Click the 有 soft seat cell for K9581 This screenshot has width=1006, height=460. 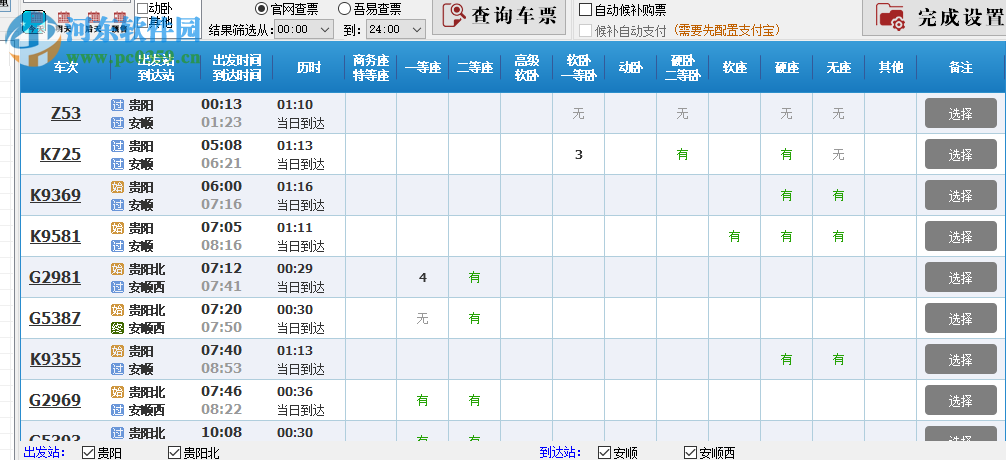pyautogui.click(x=735, y=236)
